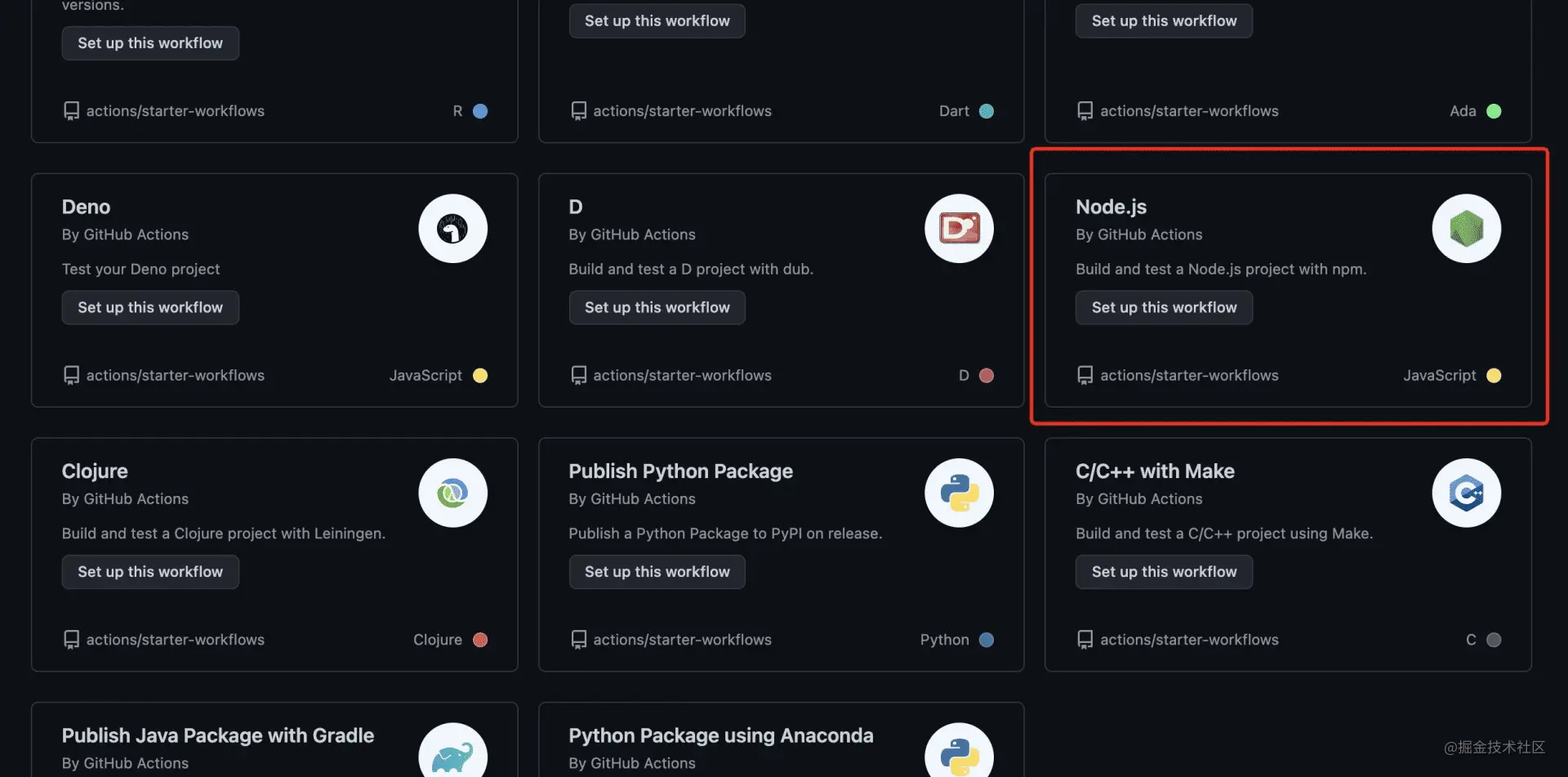This screenshot has height=777, width=1568.
Task: Open actions/starter-workflows link in D card
Action: (683, 375)
